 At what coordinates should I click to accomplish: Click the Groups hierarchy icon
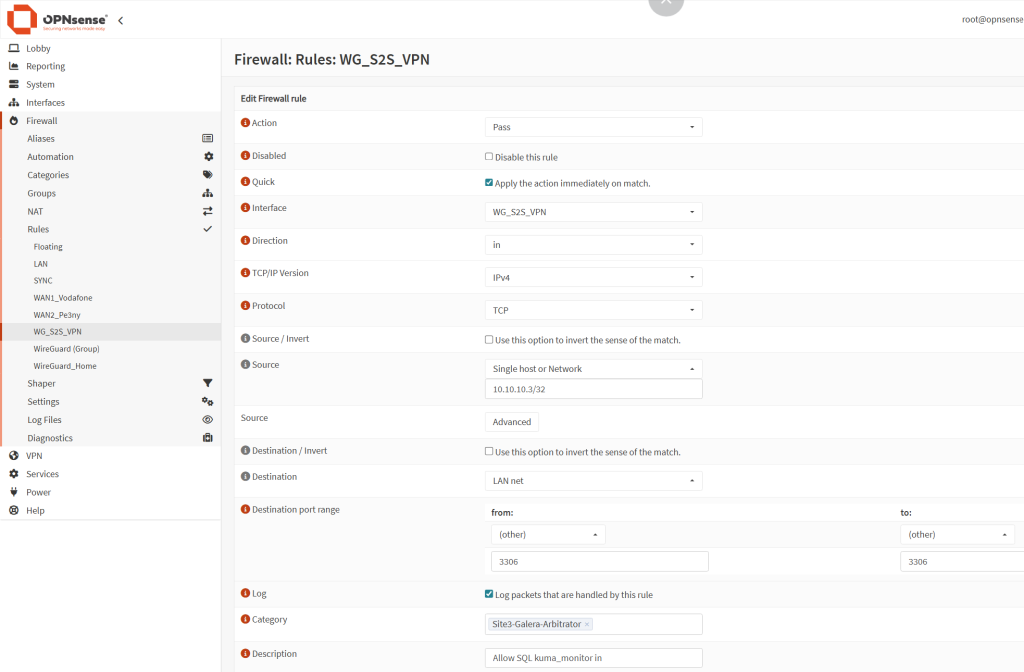(207, 193)
